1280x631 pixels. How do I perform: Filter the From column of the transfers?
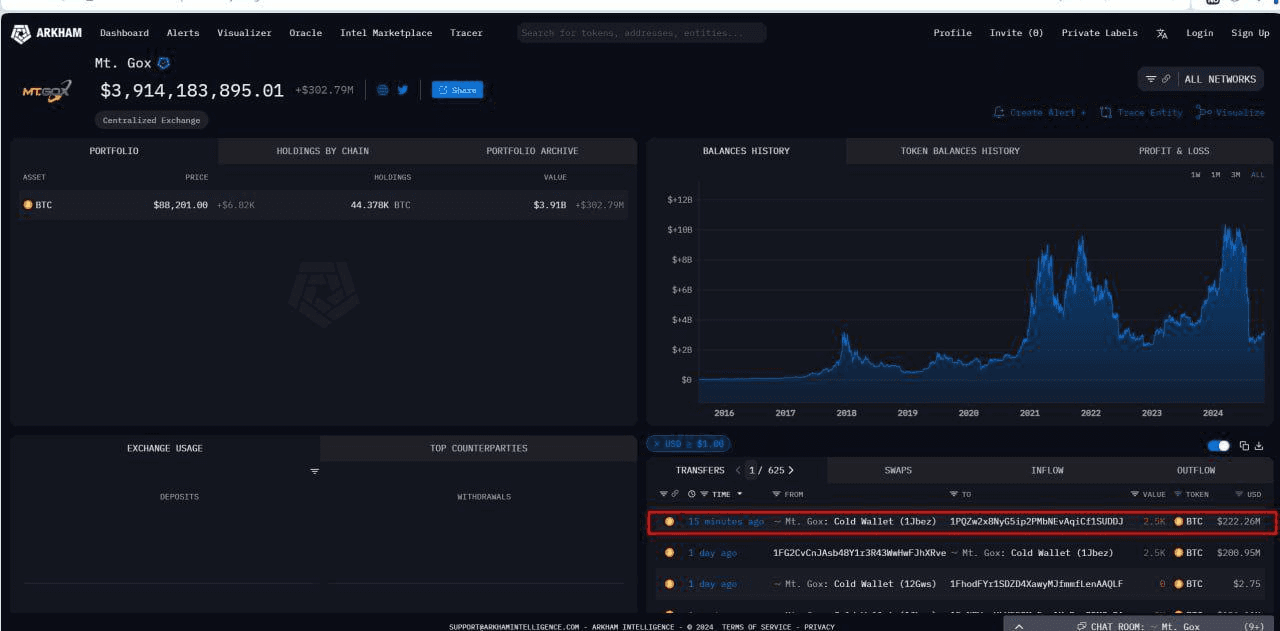click(x=777, y=494)
